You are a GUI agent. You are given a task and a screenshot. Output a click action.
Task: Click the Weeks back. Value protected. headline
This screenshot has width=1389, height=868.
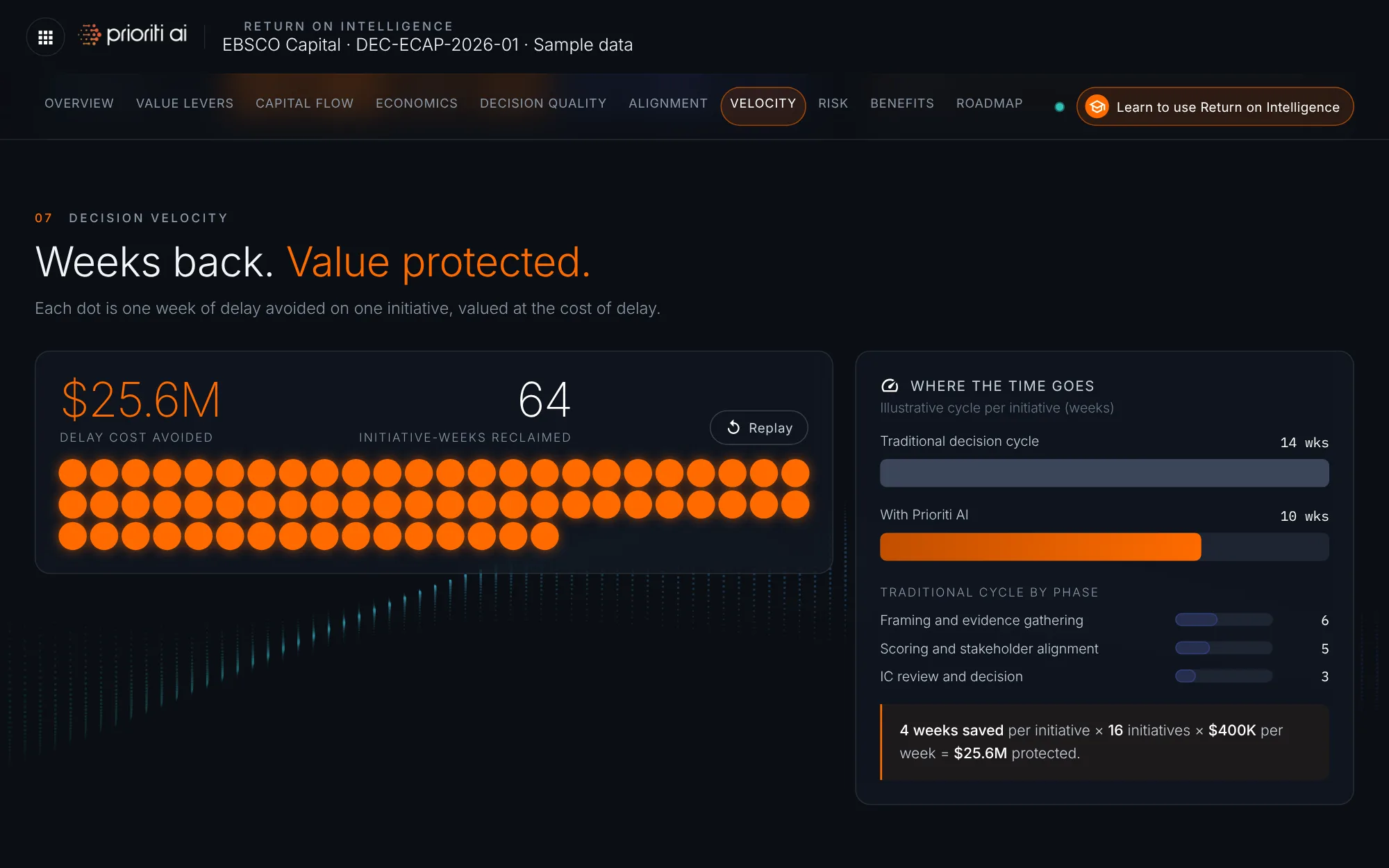point(313,262)
